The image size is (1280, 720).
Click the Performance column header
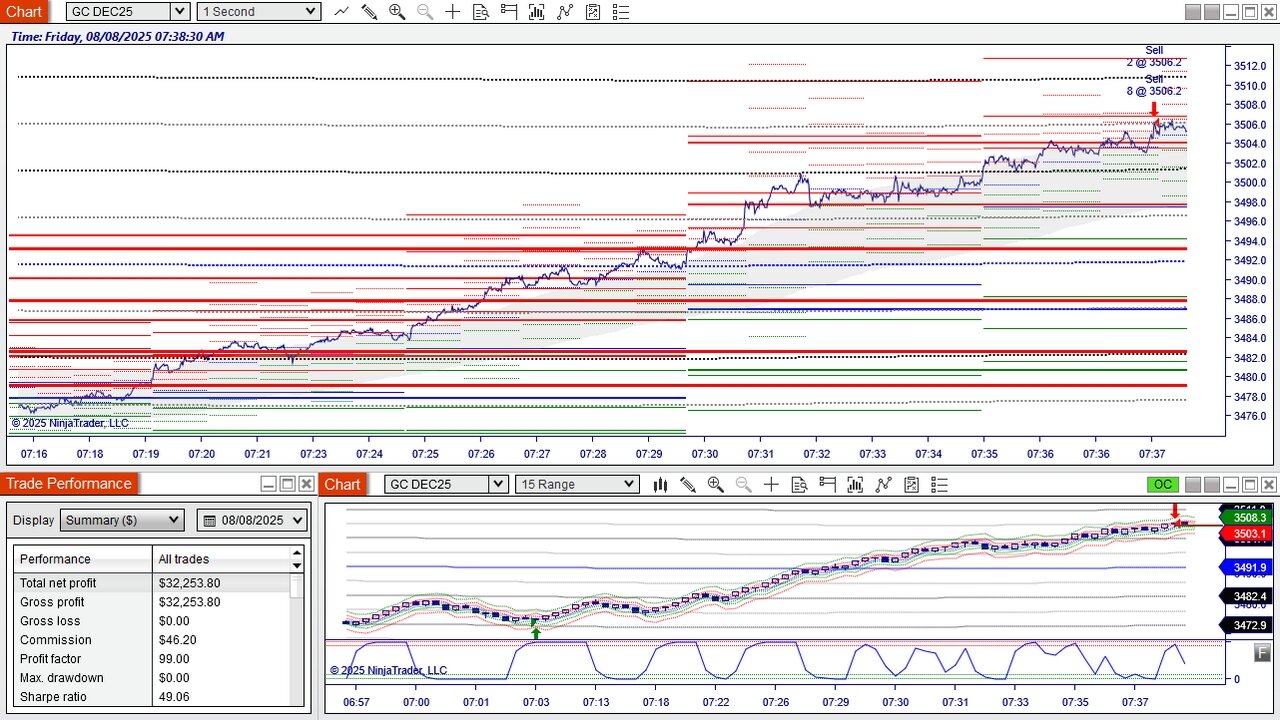[83, 559]
